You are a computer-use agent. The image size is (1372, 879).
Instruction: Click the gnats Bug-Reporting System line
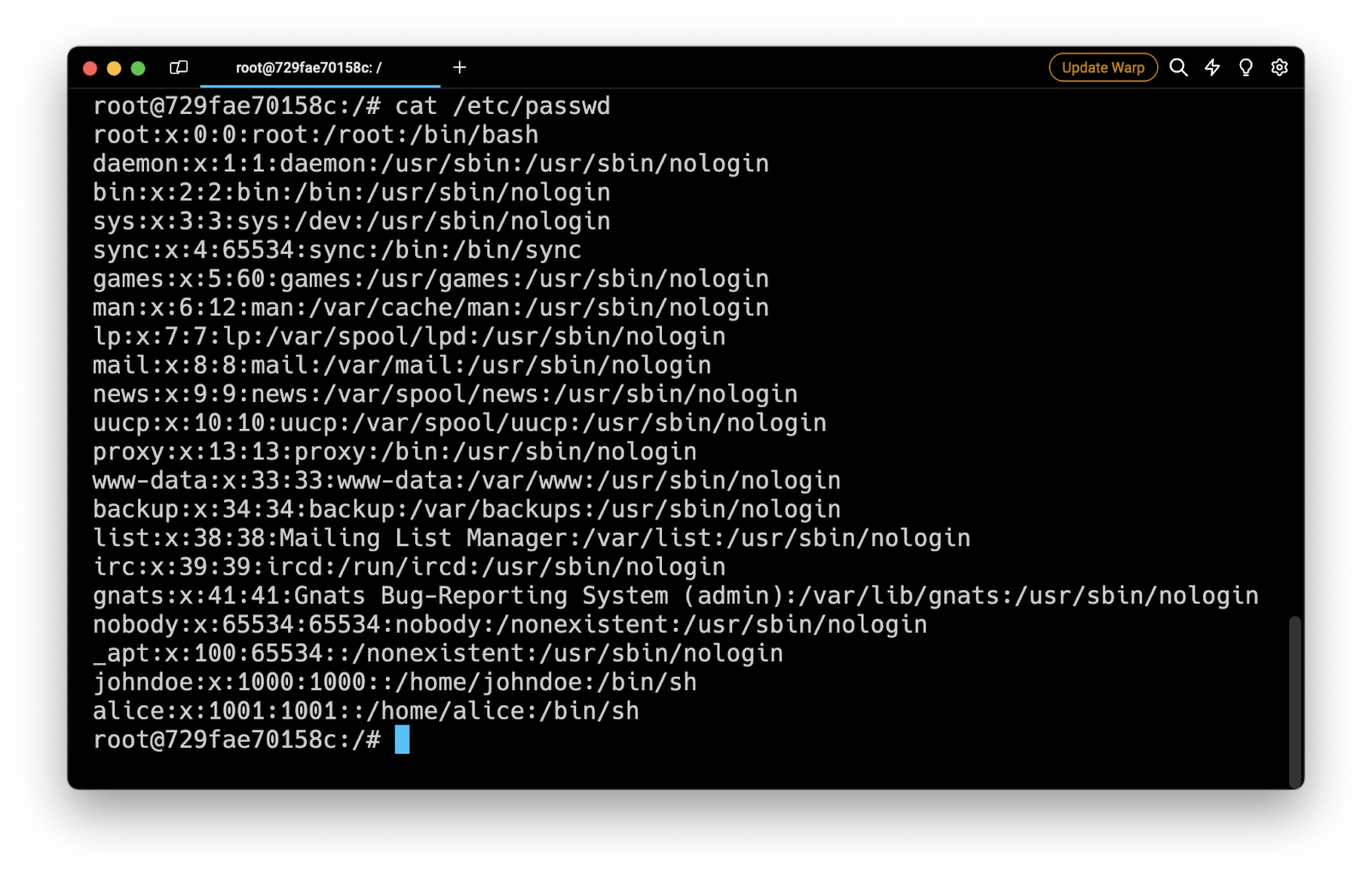click(x=675, y=596)
